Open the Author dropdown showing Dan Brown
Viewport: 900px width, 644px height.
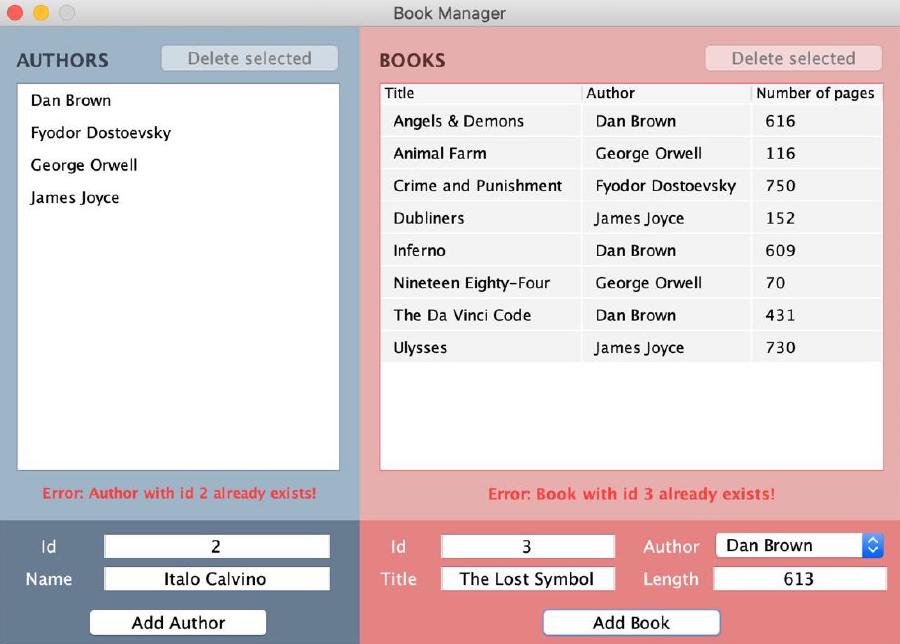[x=799, y=545]
